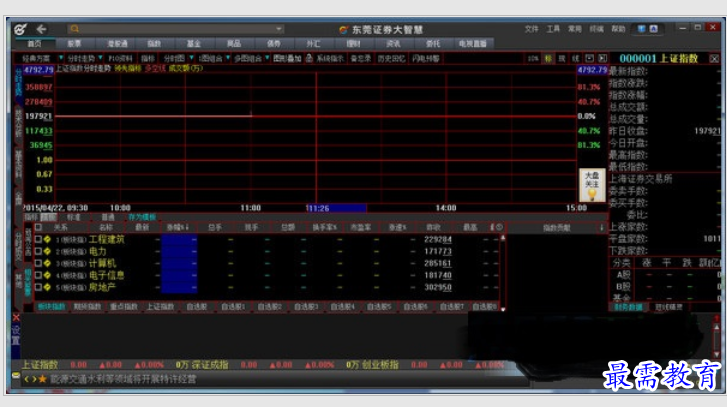Expand the t图组合 dropdown arrow

(228, 58)
